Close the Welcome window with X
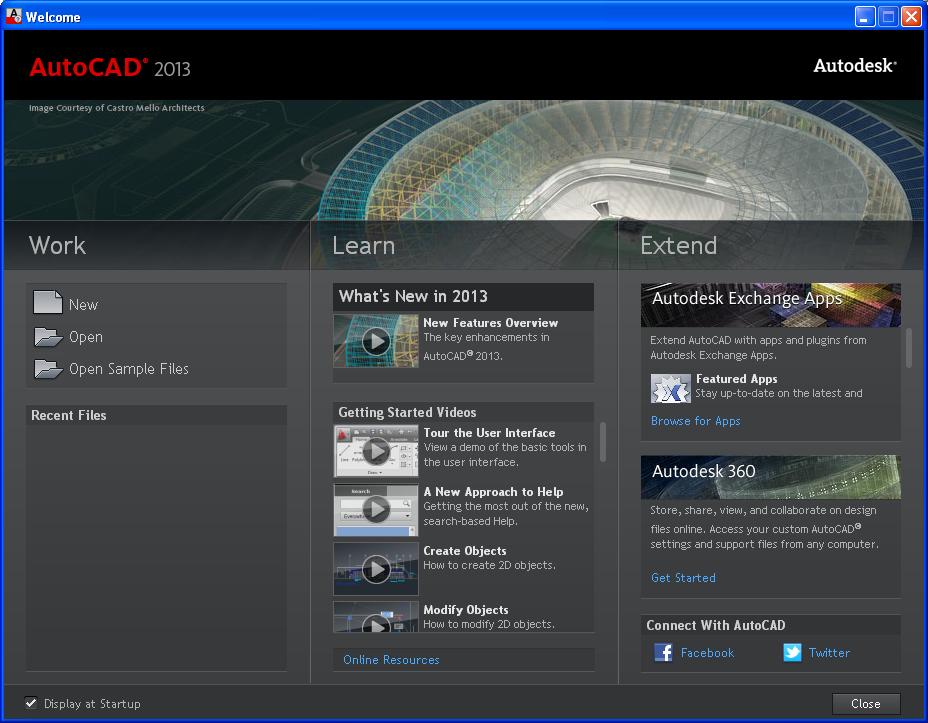Screen dimensions: 928x723 click(911, 17)
